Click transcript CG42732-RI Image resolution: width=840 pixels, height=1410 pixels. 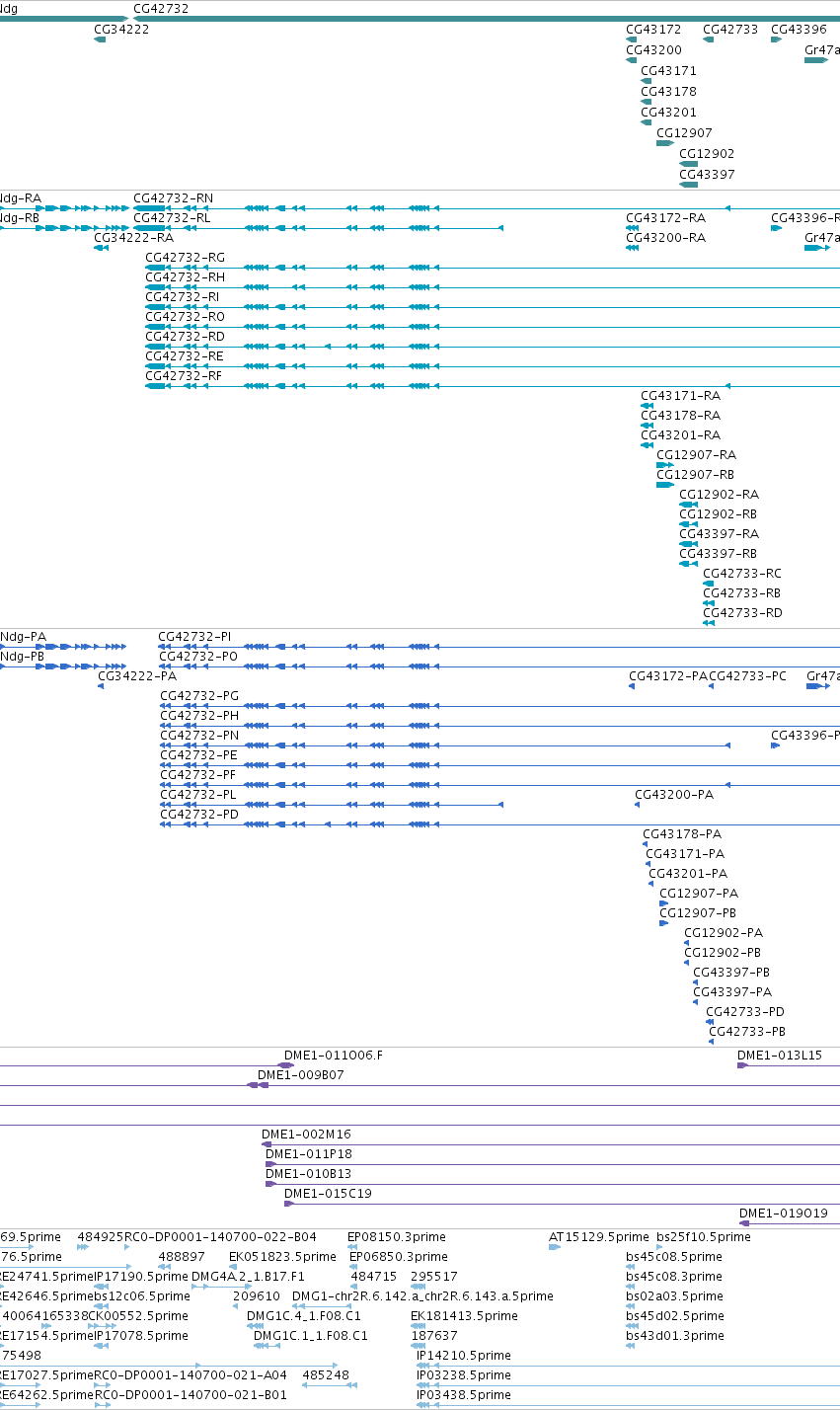pyautogui.click(x=183, y=297)
